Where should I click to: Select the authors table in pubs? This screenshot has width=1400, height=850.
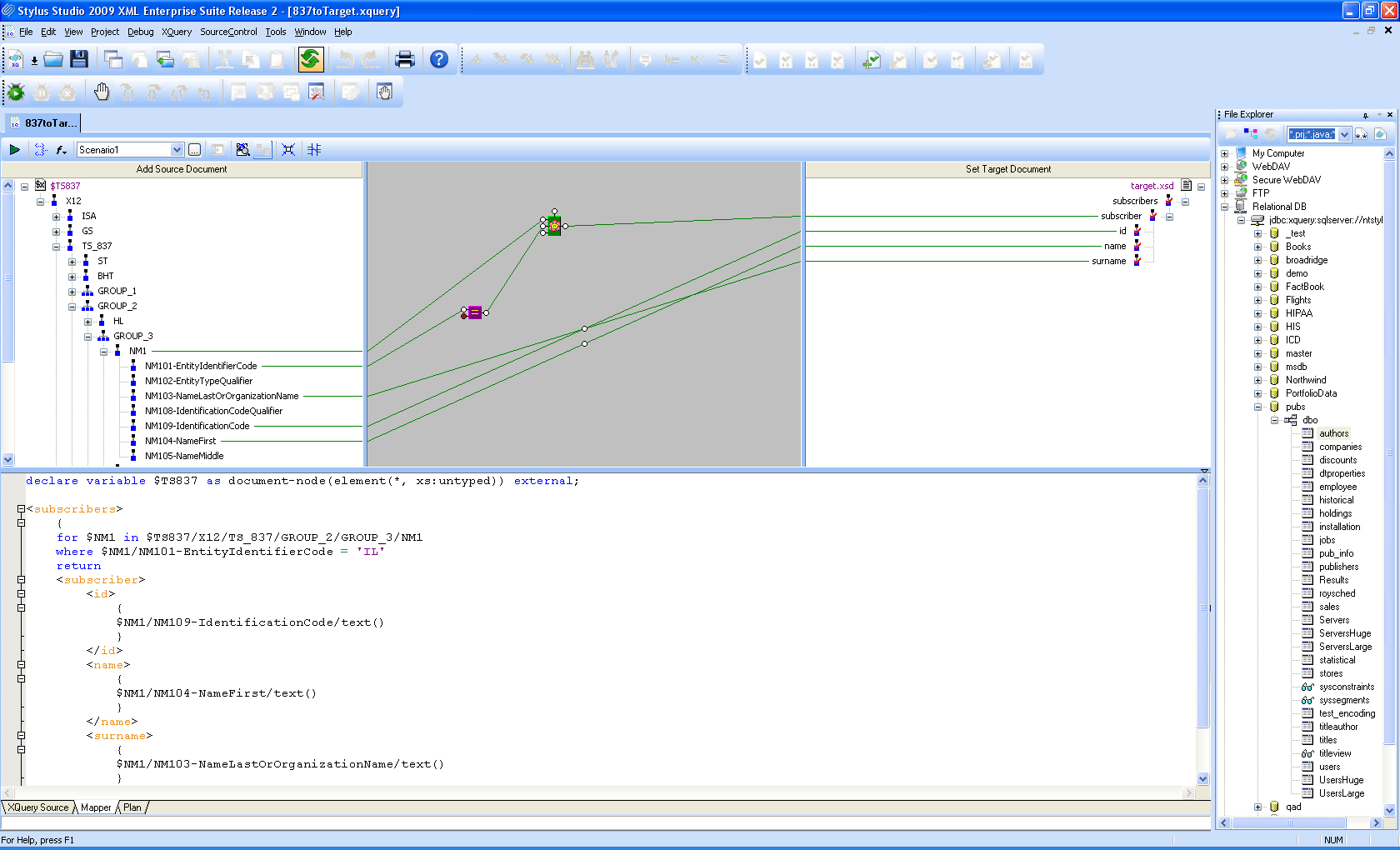[x=1333, y=433]
